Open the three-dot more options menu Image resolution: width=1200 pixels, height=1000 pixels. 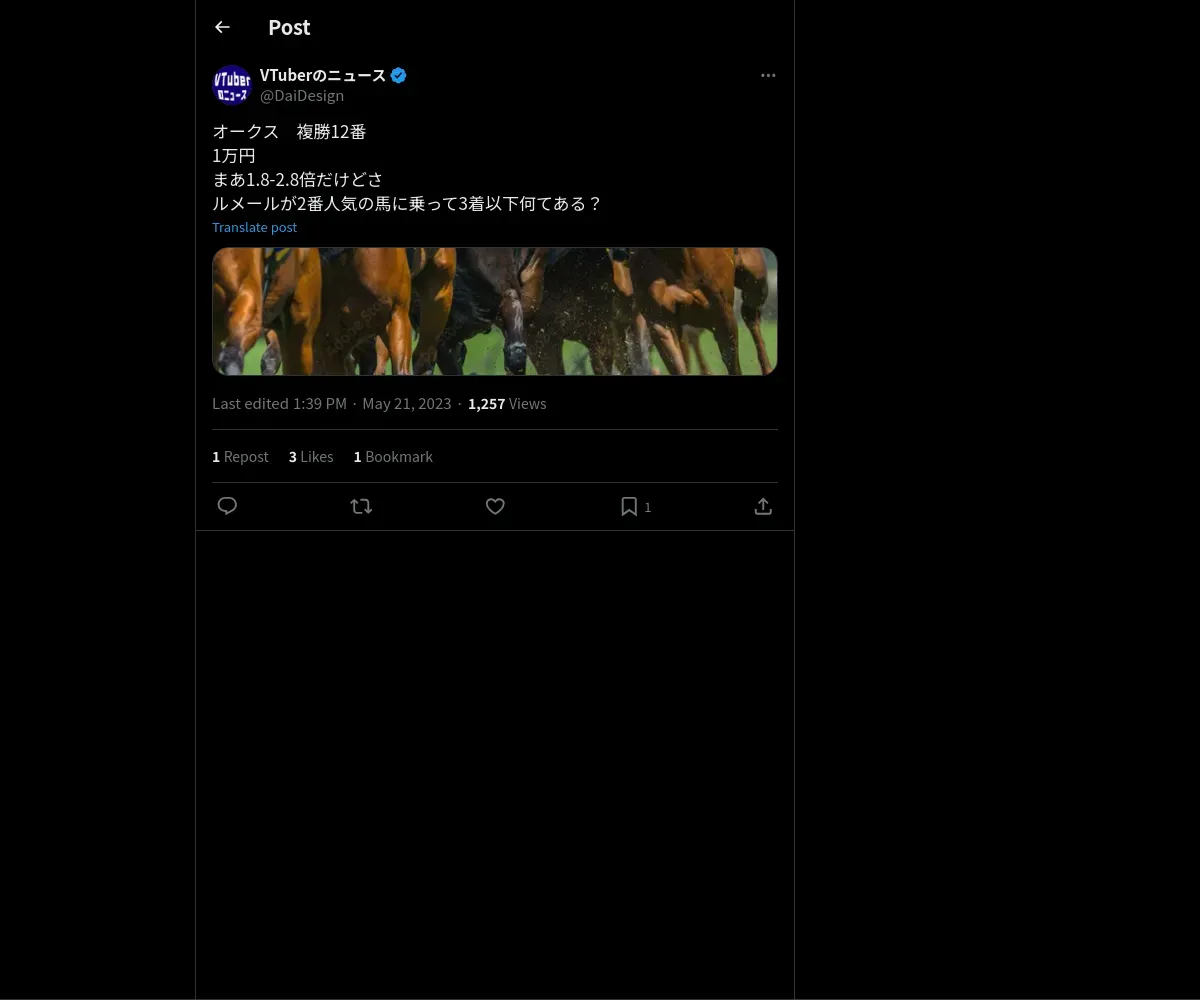click(768, 75)
